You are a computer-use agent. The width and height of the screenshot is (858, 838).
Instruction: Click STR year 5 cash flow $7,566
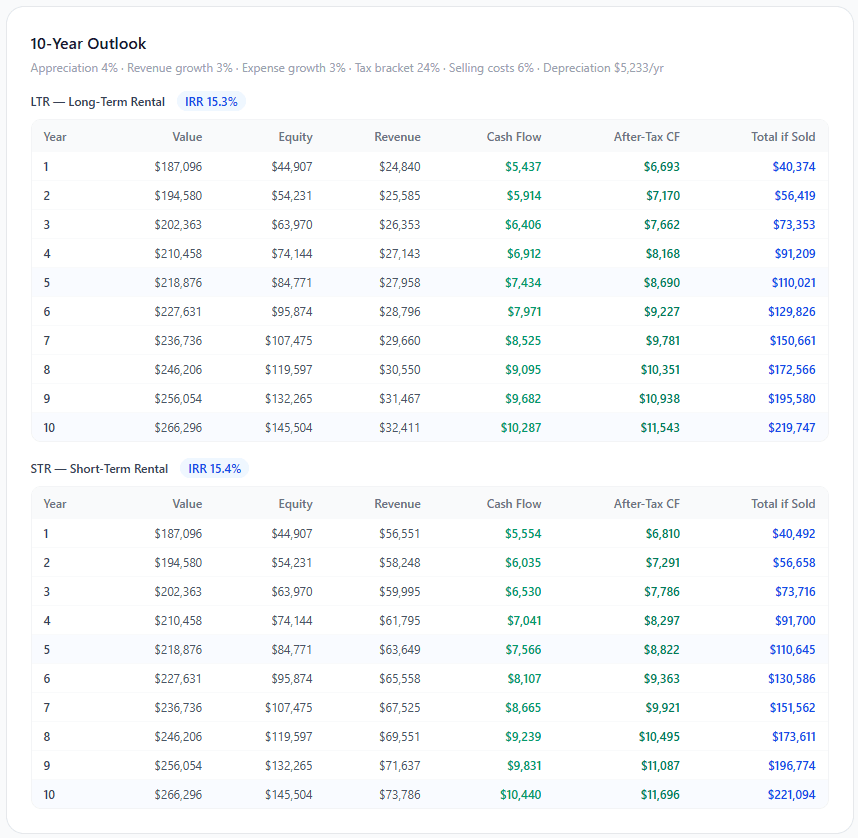523,650
